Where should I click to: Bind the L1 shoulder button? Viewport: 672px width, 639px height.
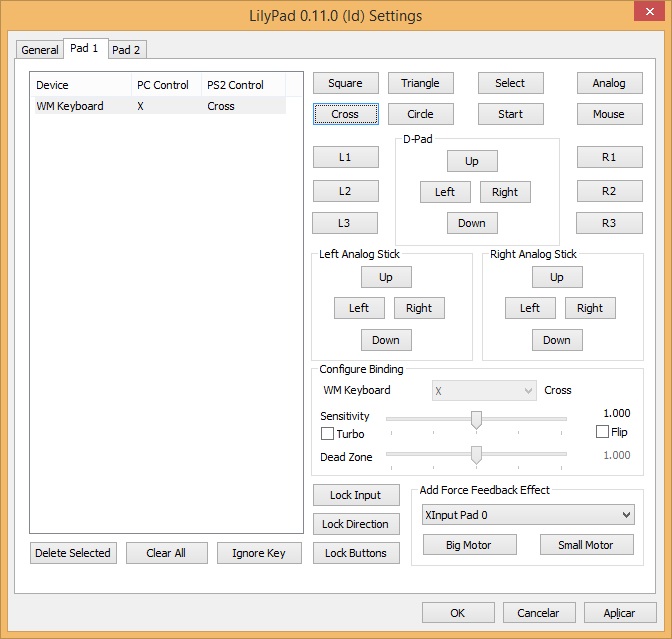click(345, 157)
